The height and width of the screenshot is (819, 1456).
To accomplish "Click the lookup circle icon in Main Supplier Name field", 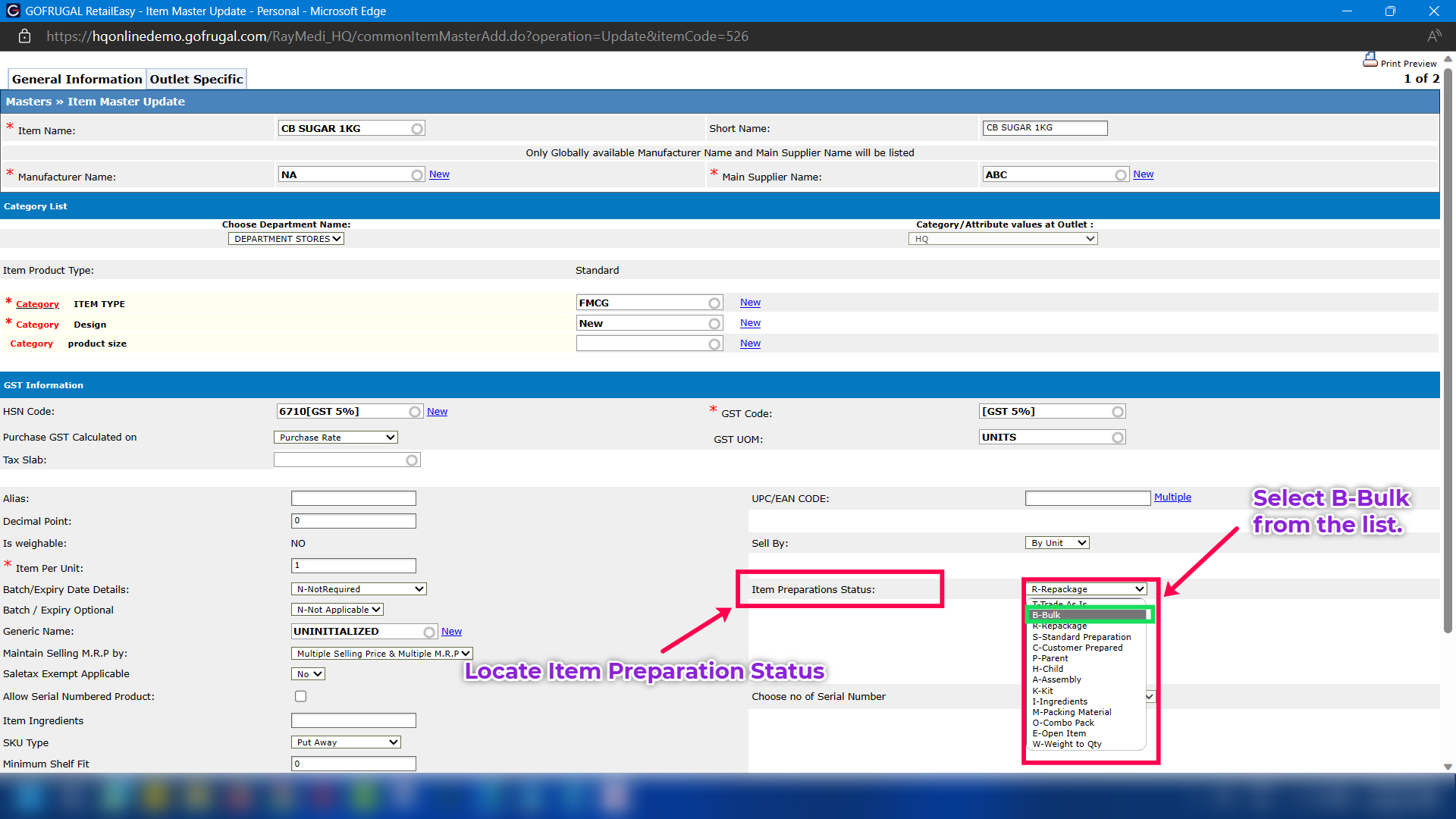I will point(1121,175).
